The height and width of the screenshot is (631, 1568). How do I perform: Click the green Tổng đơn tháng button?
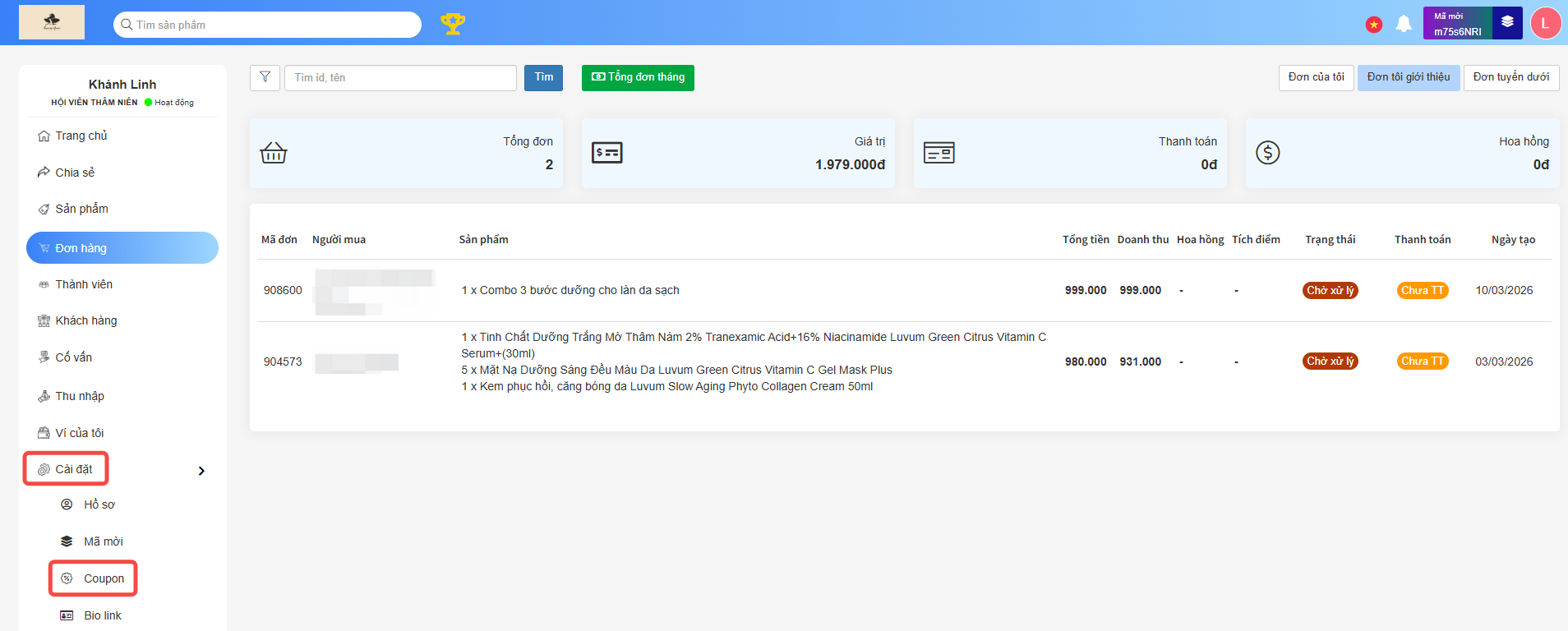638,77
